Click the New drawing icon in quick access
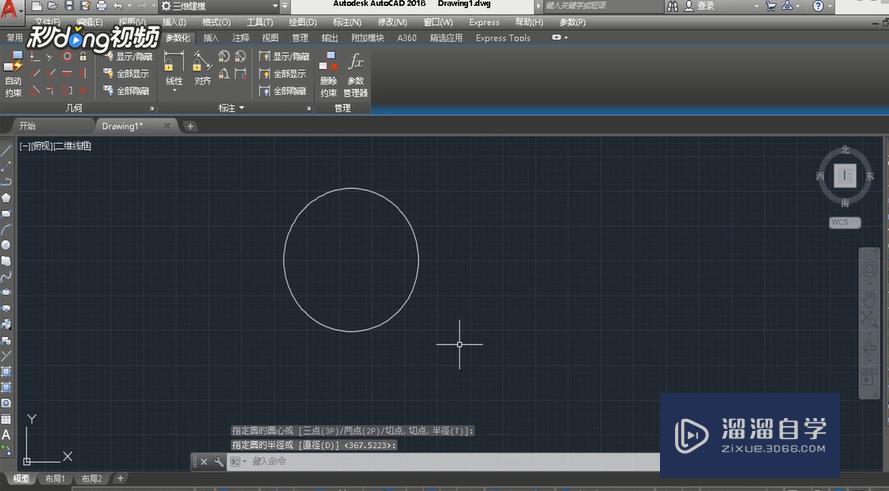Viewport: 889px width, 491px height. click(37, 6)
